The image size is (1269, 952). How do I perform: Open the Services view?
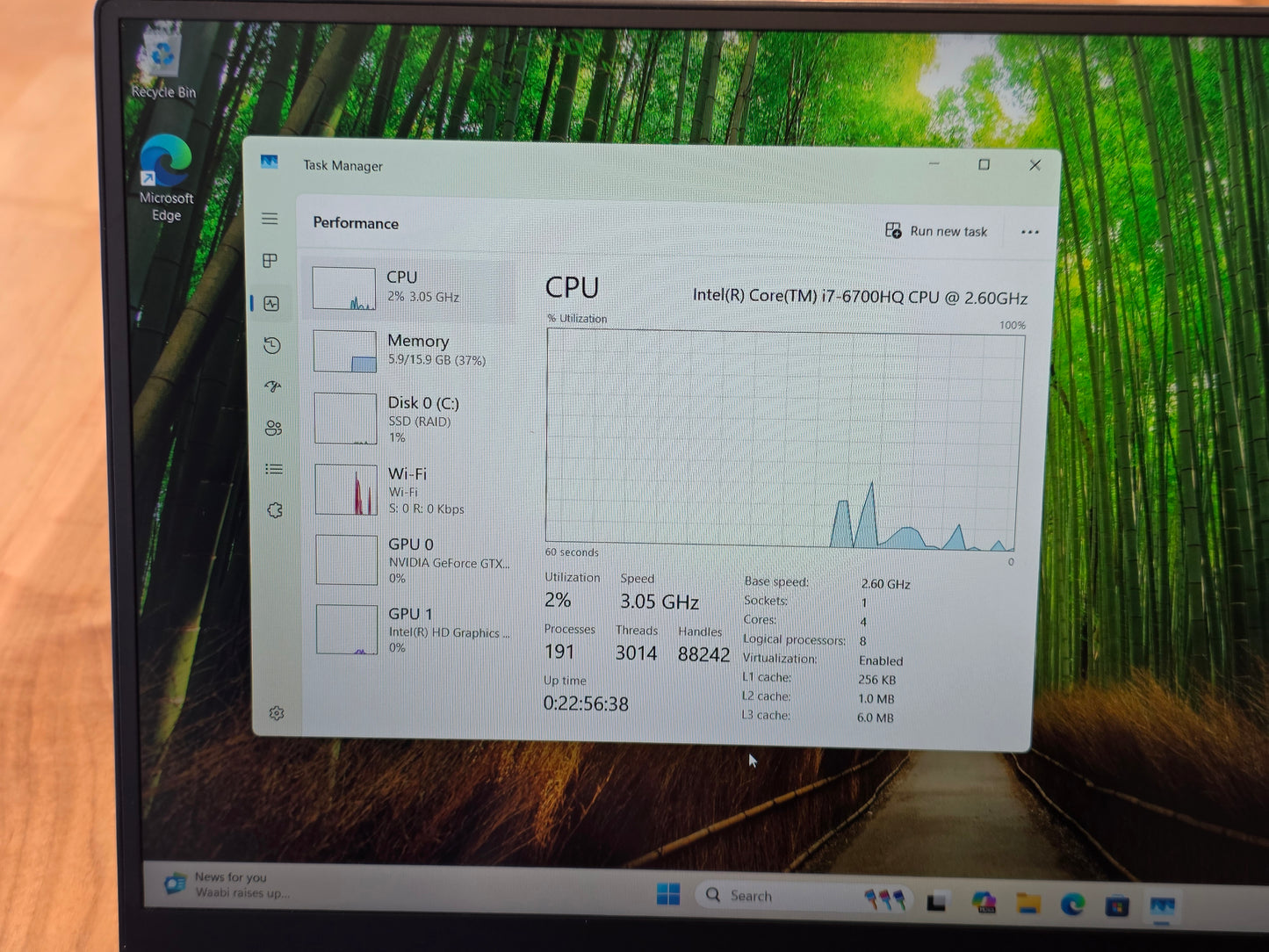[275, 509]
